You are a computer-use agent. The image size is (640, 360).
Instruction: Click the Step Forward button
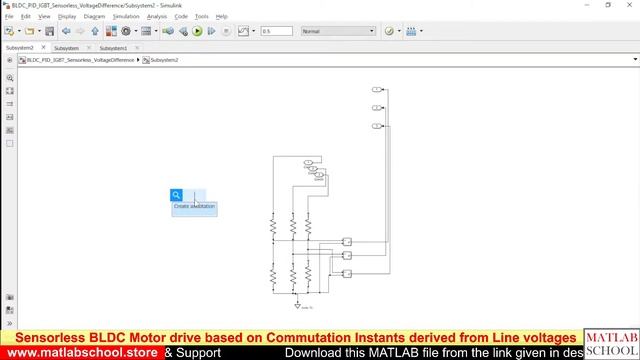211,31
